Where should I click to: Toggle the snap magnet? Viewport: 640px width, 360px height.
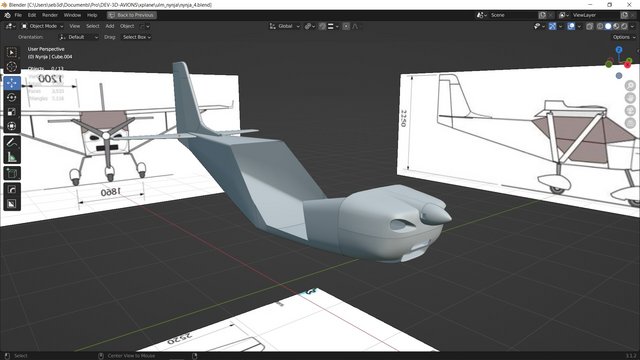click(322, 26)
